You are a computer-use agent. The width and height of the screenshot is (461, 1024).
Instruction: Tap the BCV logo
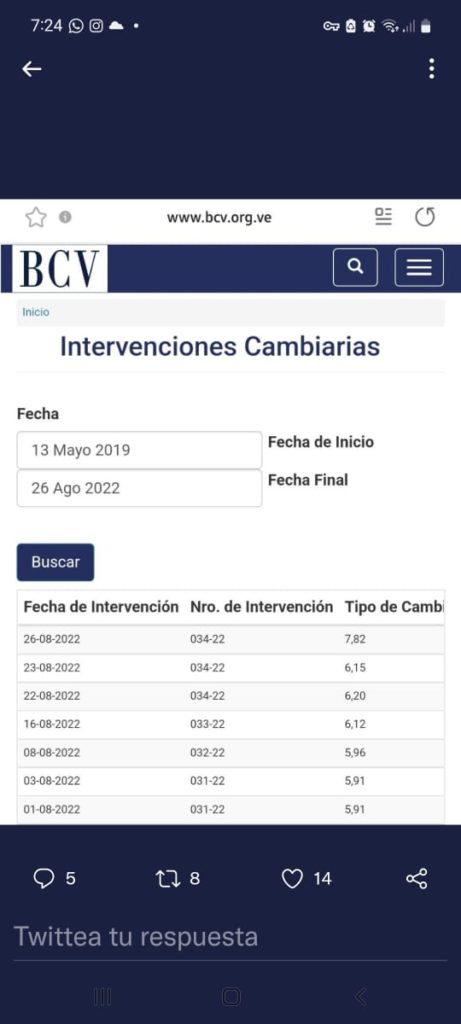click(x=59, y=268)
